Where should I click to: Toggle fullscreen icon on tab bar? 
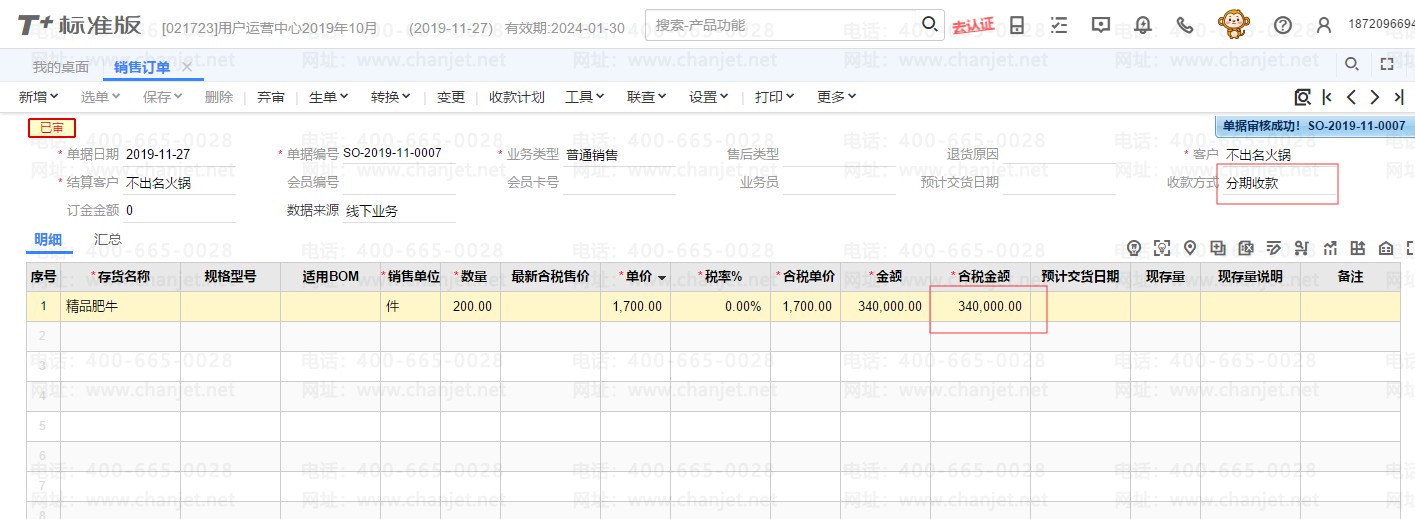click(1387, 65)
